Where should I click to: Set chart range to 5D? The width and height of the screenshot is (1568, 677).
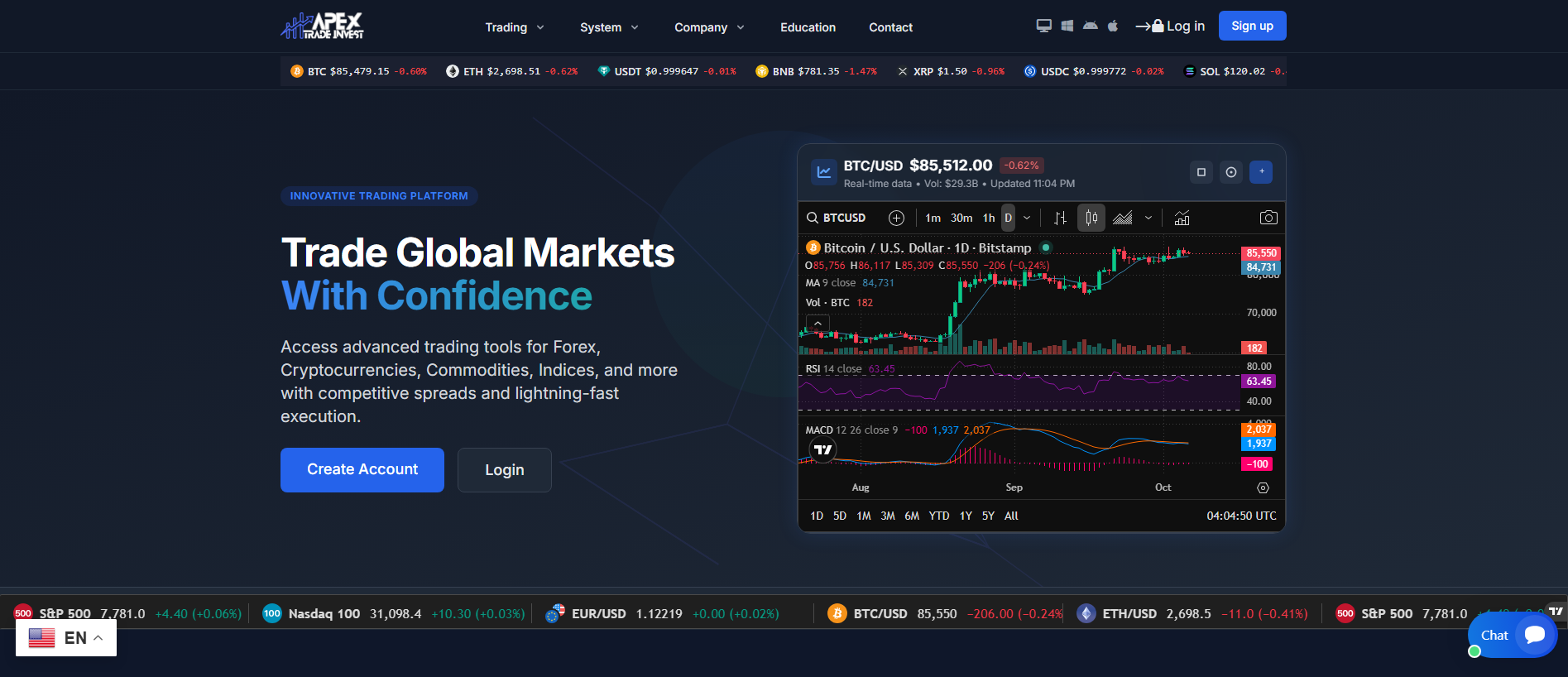click(x=840, y=516)
